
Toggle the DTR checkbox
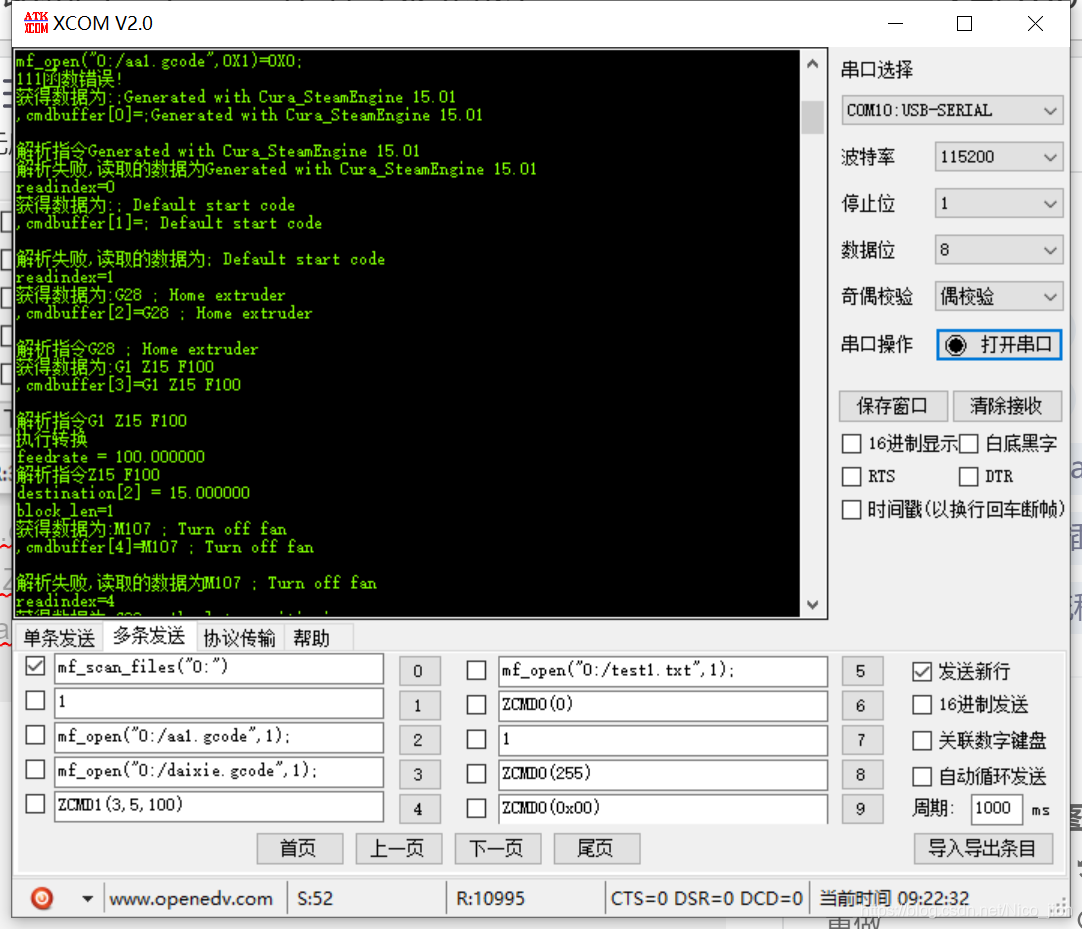point(969,476)
